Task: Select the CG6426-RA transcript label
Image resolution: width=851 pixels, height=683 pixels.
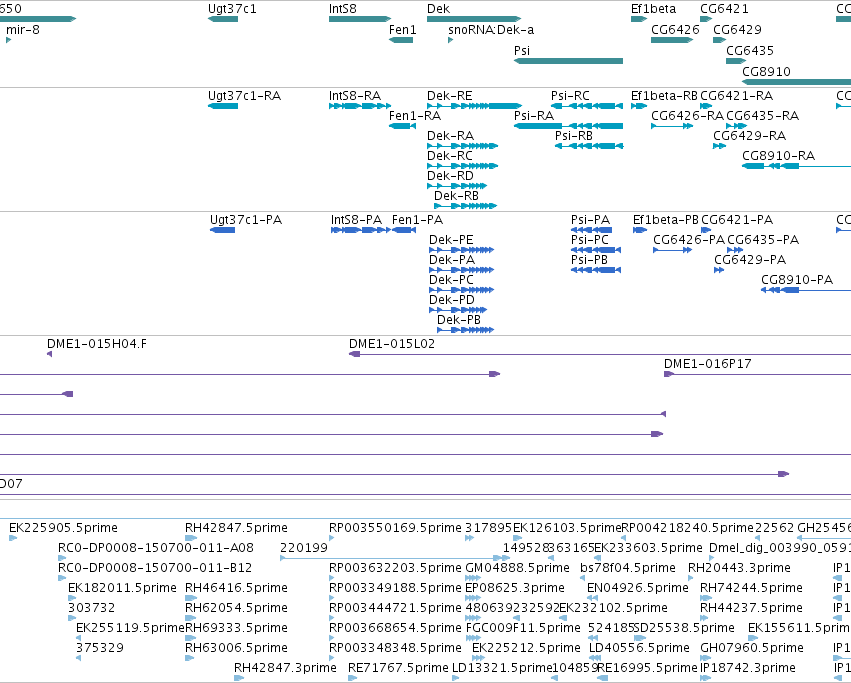Action: tap(688, 116)
